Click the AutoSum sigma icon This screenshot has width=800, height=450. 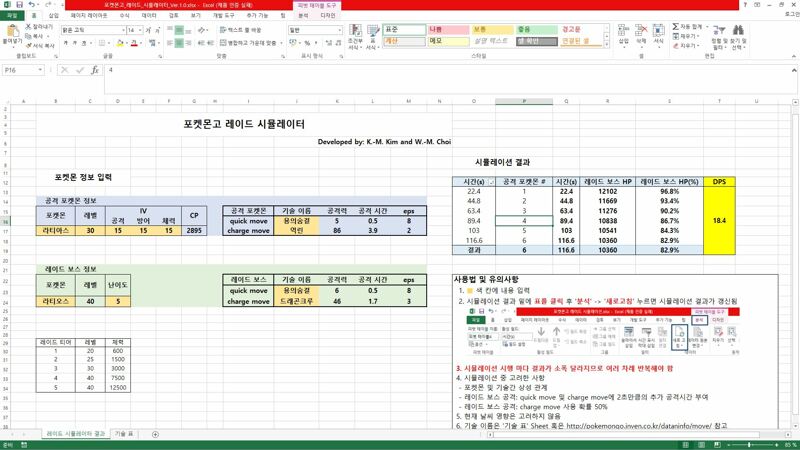676,26
